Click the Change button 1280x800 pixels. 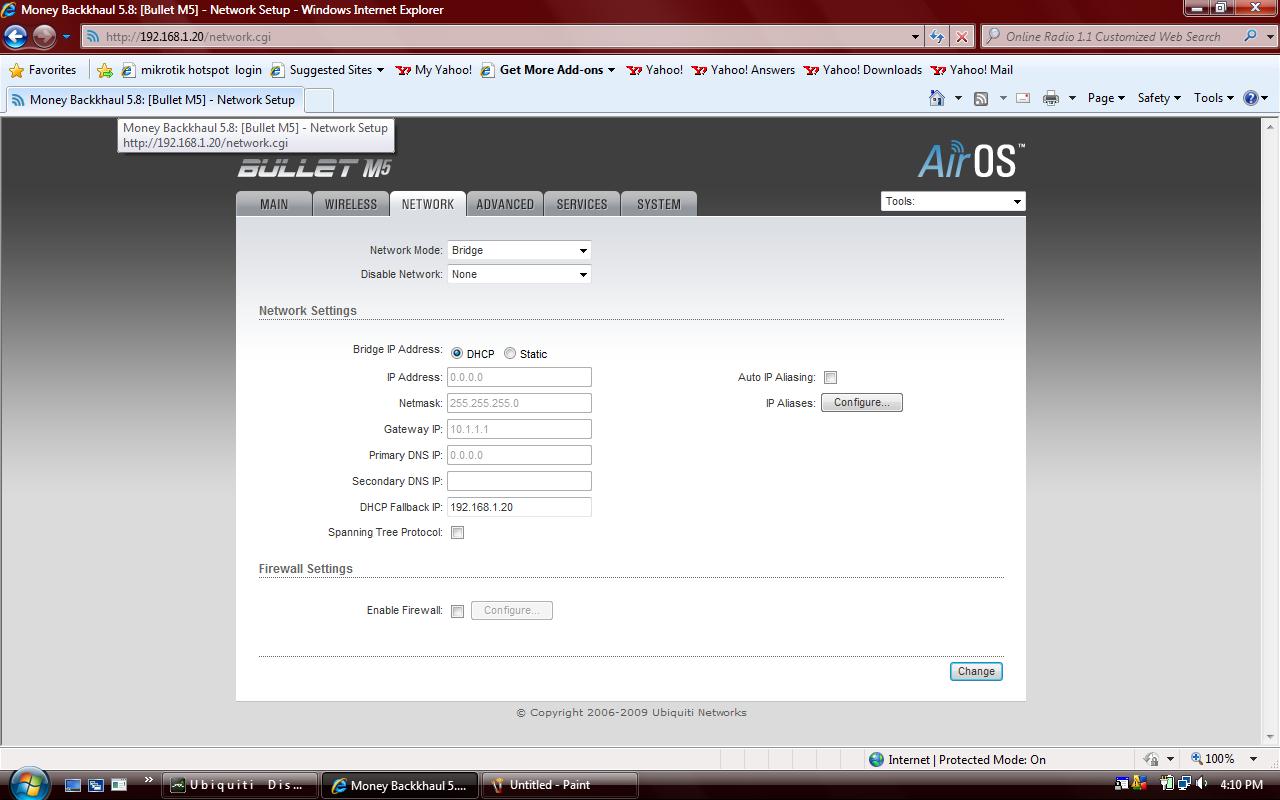[x=976, y=671]
